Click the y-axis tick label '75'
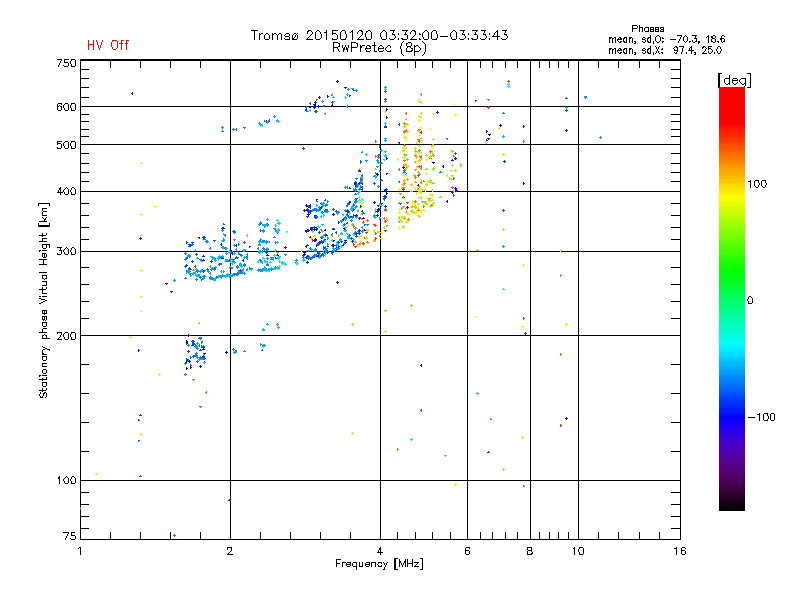This screenshot has height=600, width=800. [x=70, y=536]
